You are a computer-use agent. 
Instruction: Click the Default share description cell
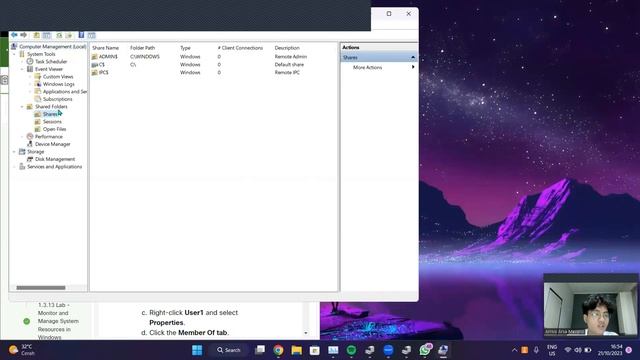[289, 64]
